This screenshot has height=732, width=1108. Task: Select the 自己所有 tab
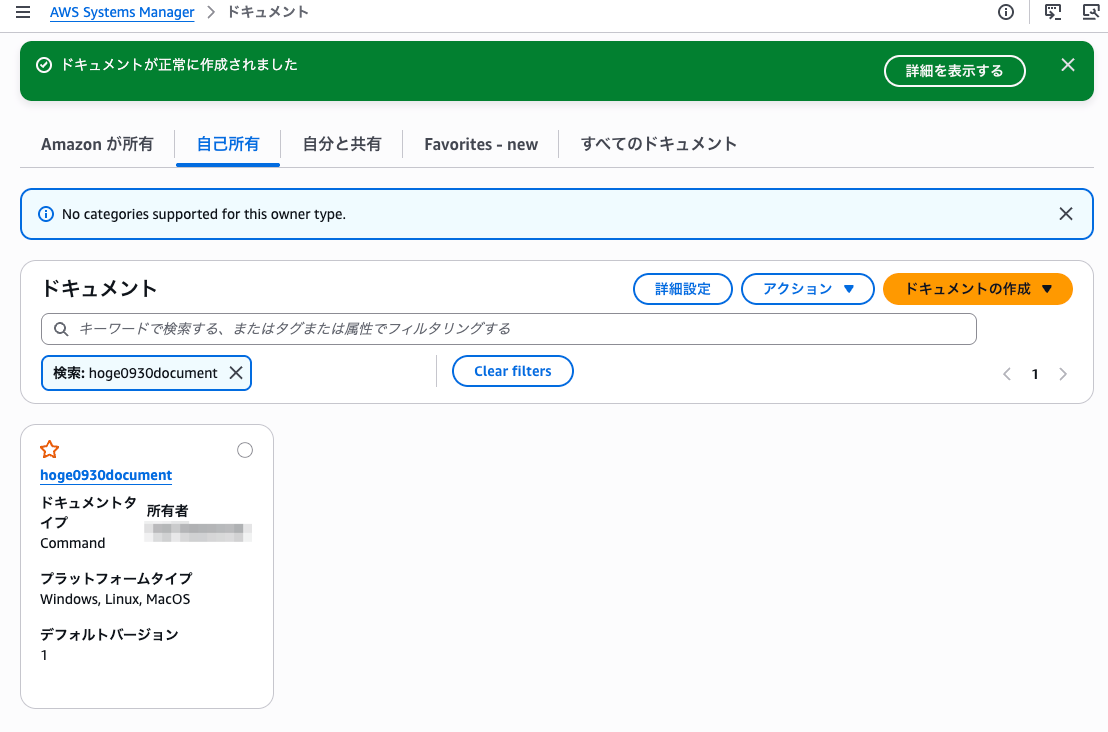click(x=228, y=144)
